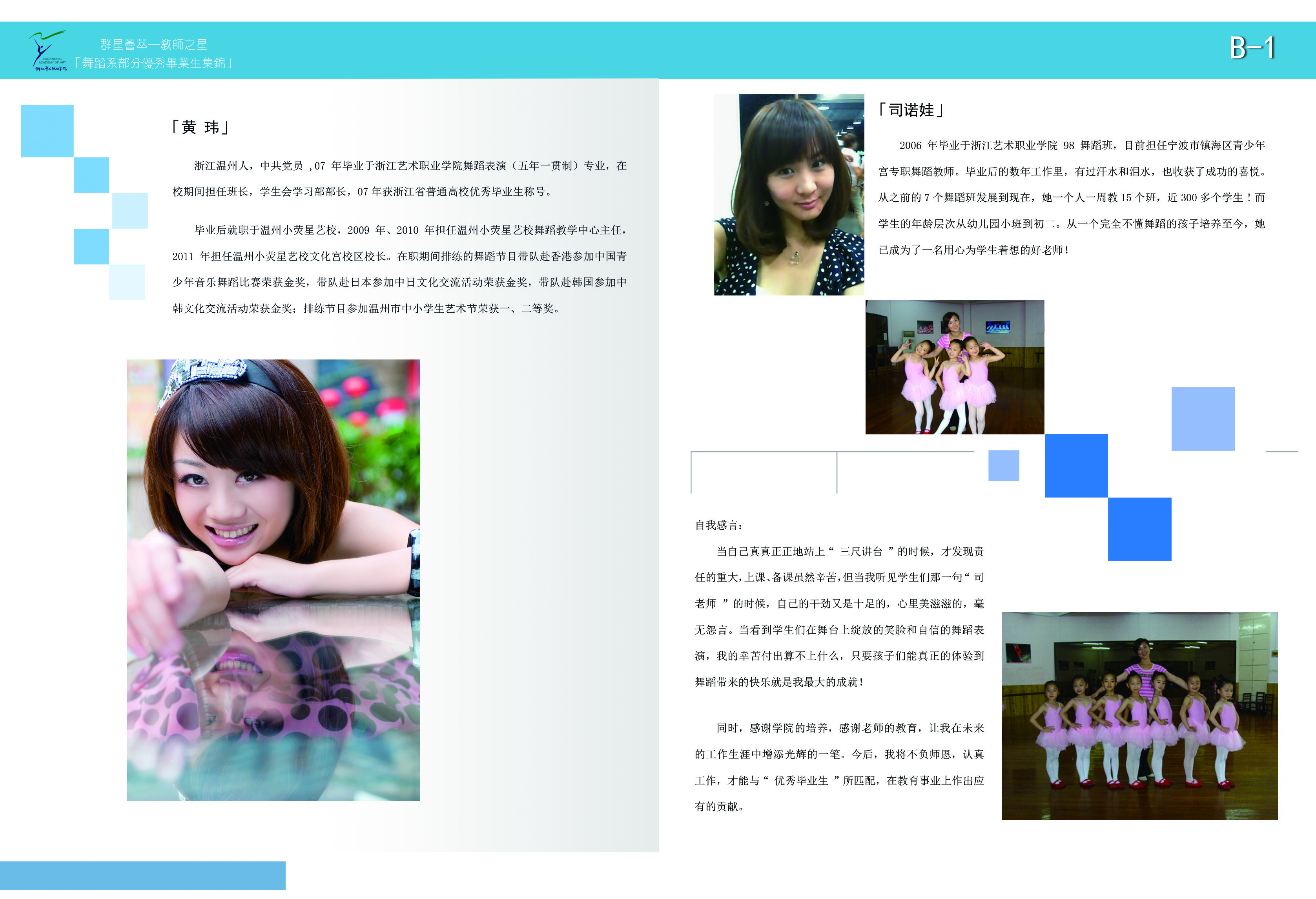The height and width of the screenshot is (899, 1316).
Task: Click the blue bar at bottom left
Action: (142, 875)
